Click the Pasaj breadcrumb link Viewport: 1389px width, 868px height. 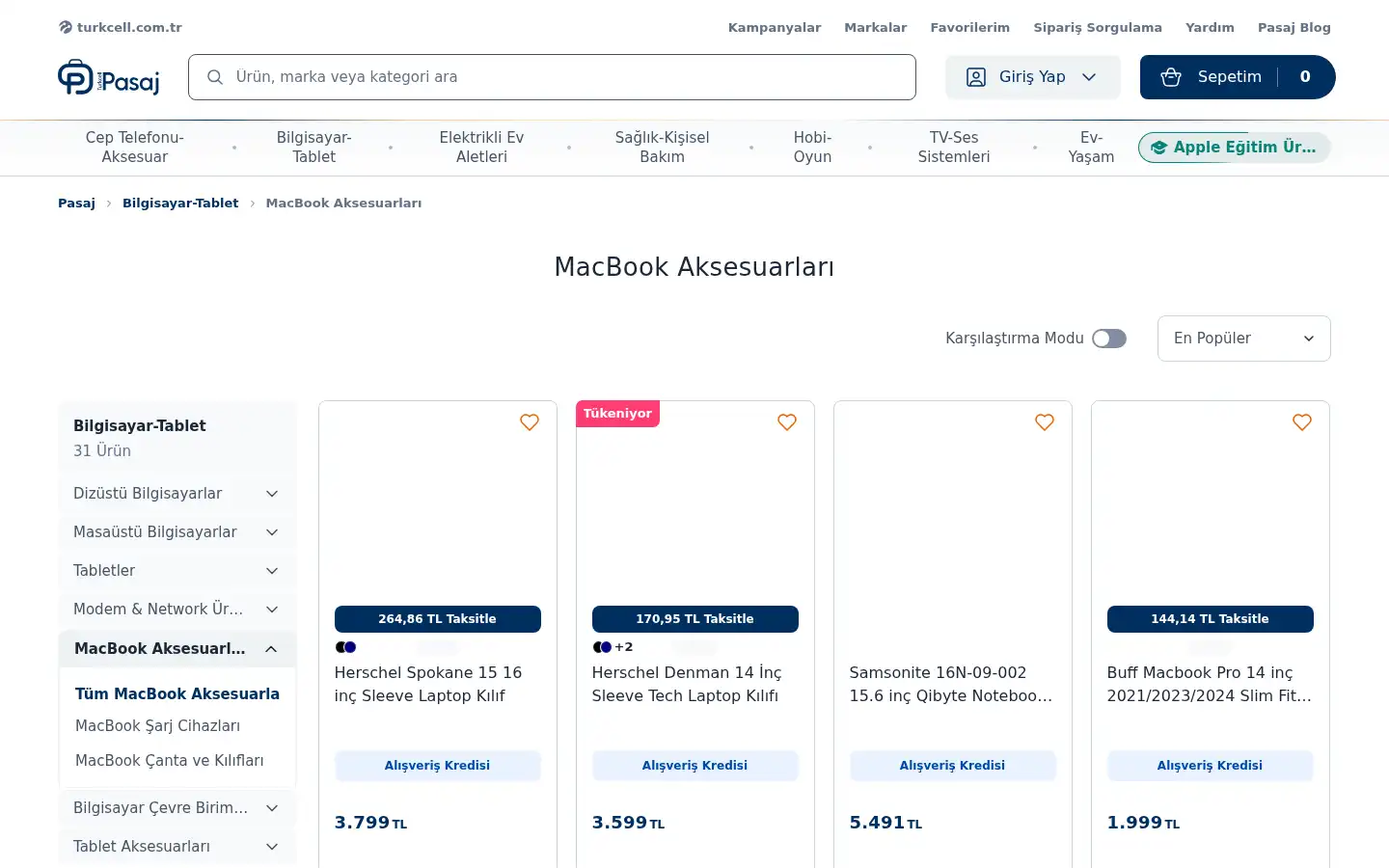pyautogui.click(x=76, y=203)
